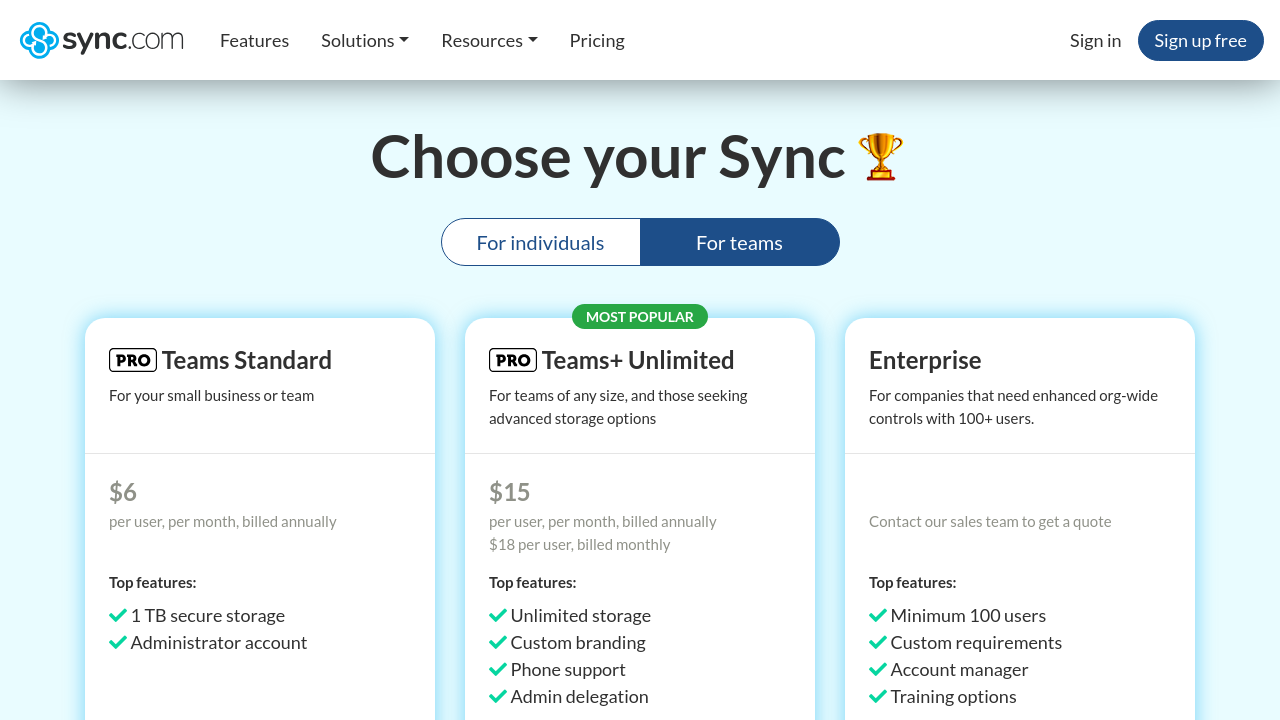Click the Sign in link

coord(1095,40)
